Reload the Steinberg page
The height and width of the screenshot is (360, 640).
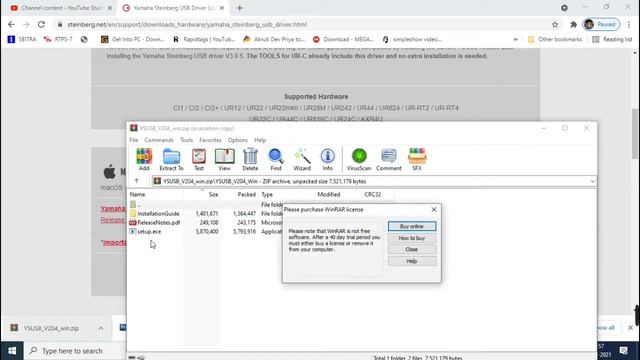41,24
